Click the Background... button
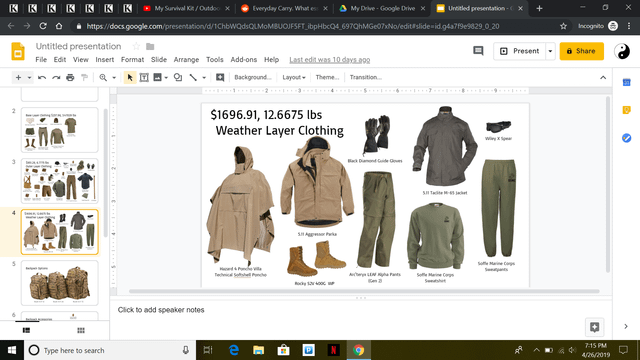This screenshot has width=640, height=360. [x=253, y=77]
